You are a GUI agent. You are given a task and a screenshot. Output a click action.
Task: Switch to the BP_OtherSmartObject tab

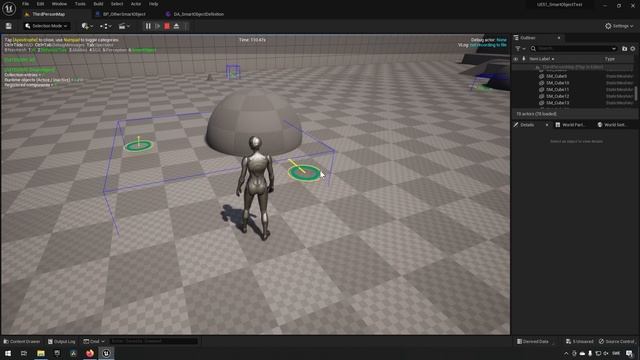(x=124, y=14)
